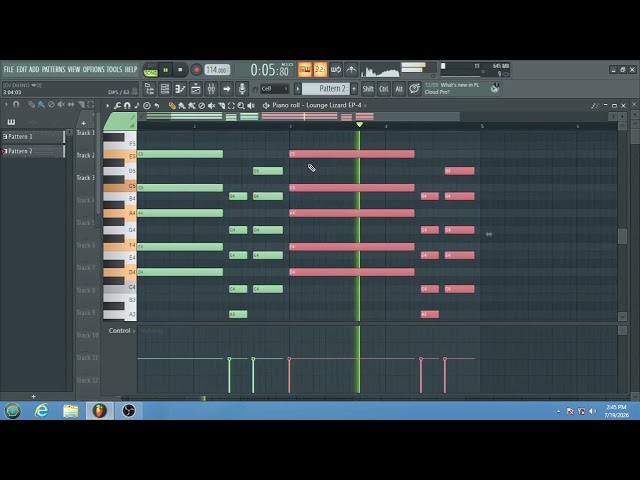640x480 pixels.
Task: Select Pattern 1 in the picker
Action: tap(33, 137)
